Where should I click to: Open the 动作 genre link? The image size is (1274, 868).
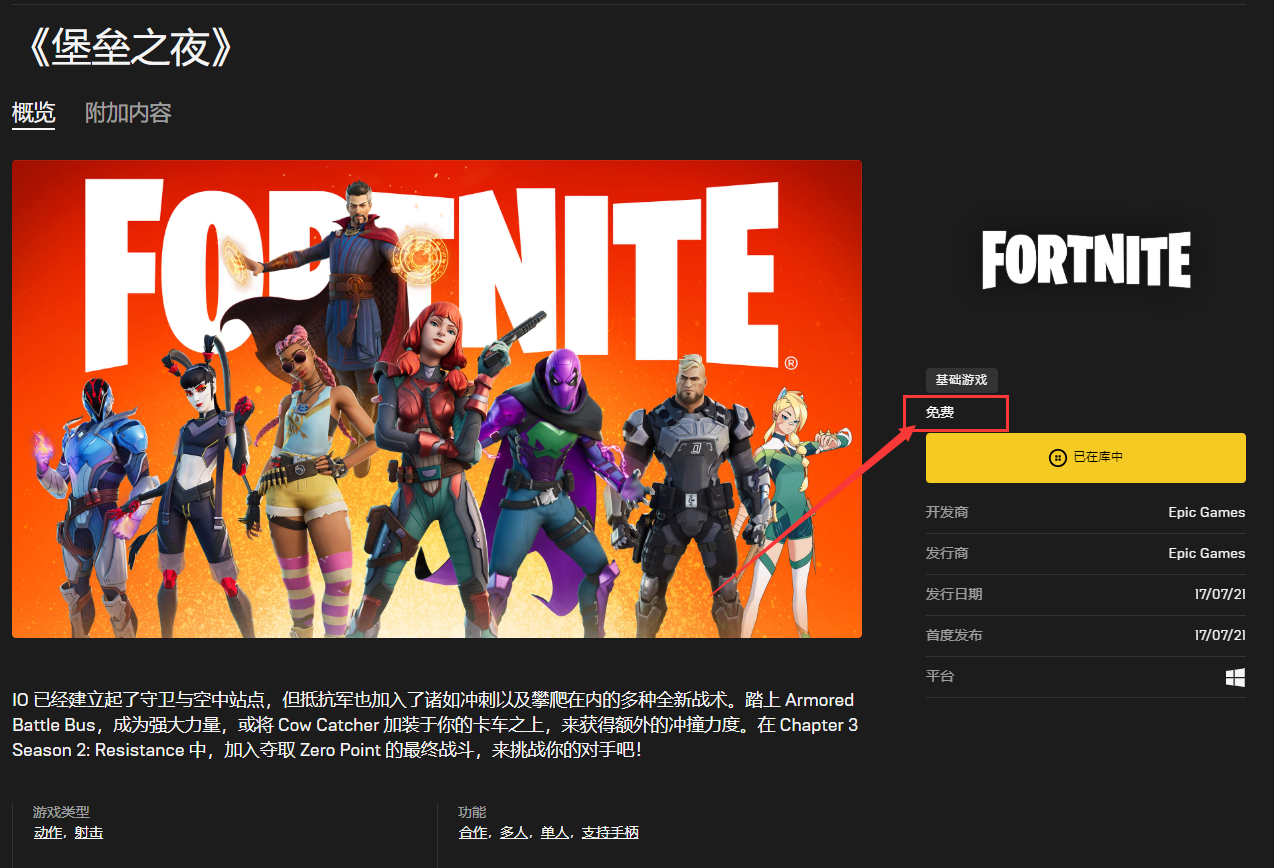(x=47, y=832)
